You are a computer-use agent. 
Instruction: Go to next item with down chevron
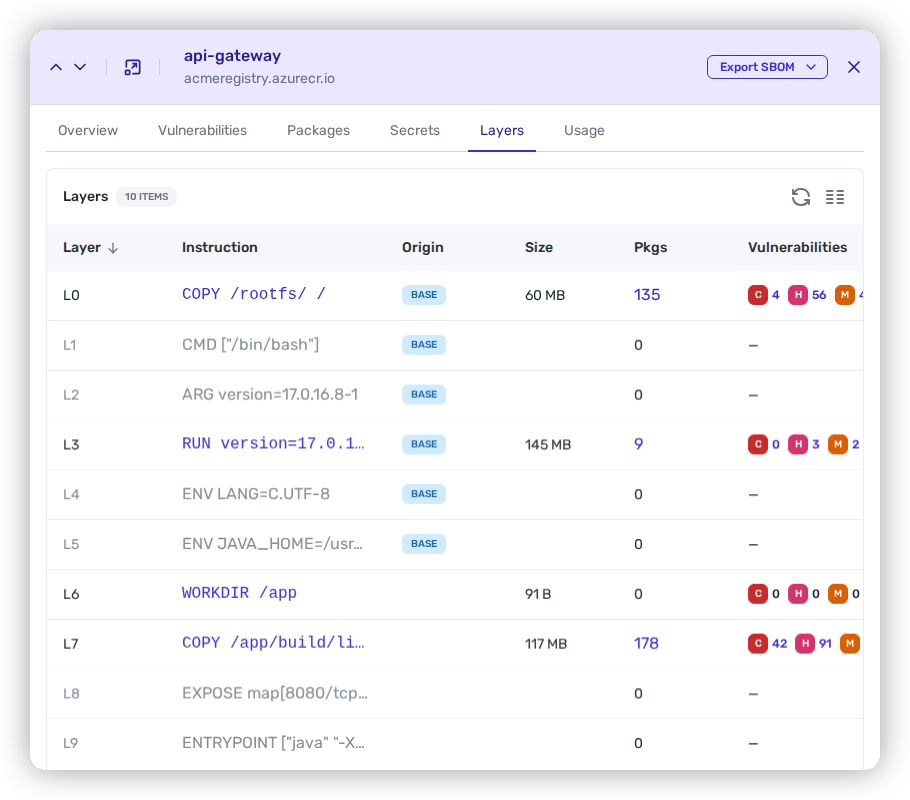tap(80, 67)
